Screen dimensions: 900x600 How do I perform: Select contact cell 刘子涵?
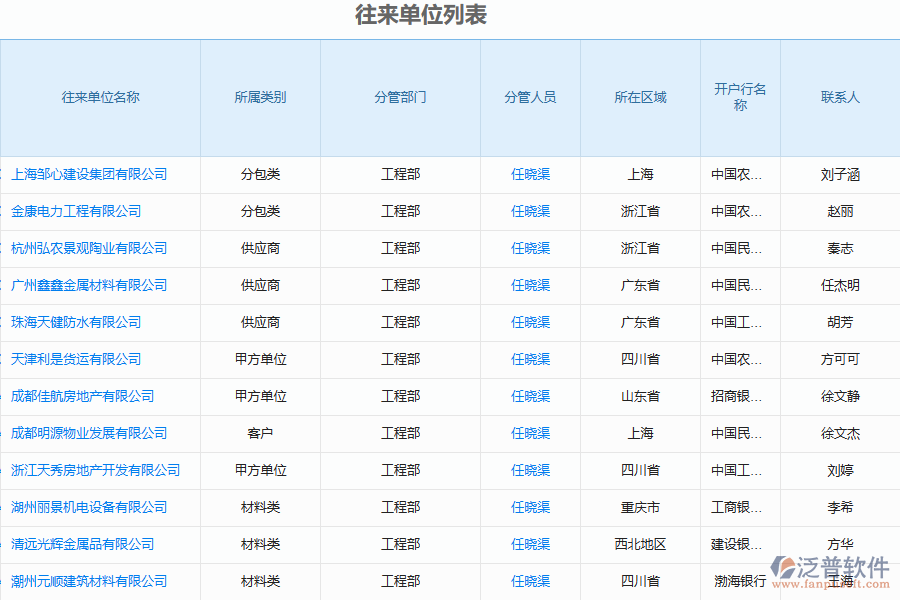(840, 175)
